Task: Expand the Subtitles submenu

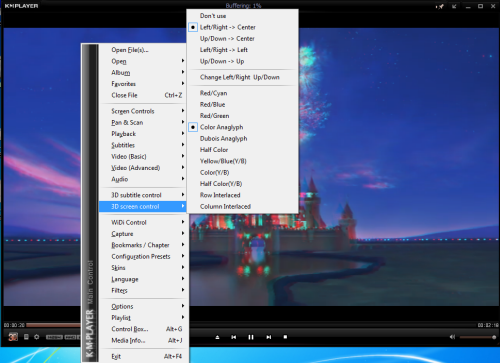Action: click(x=143, y=145)
